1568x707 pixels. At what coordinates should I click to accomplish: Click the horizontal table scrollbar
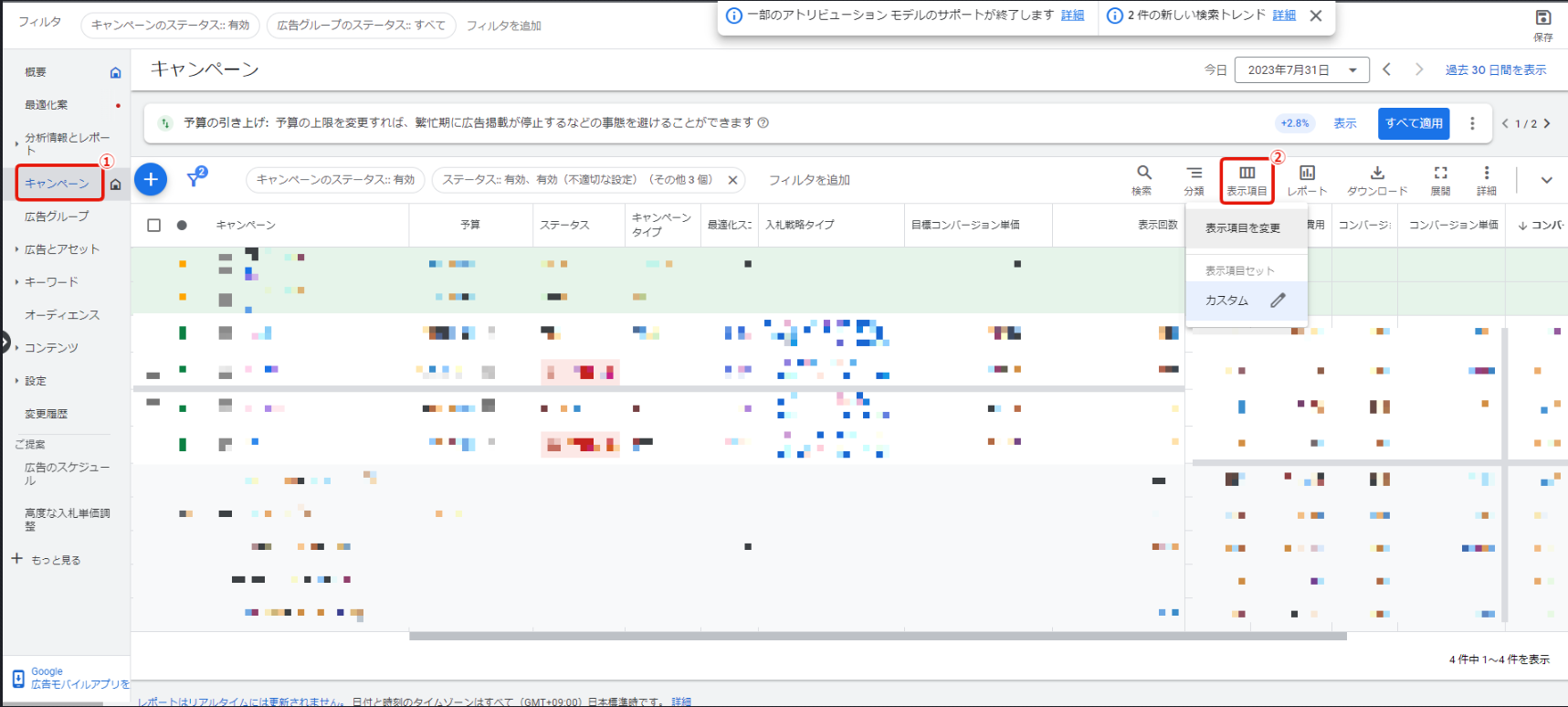click(878, 637)
